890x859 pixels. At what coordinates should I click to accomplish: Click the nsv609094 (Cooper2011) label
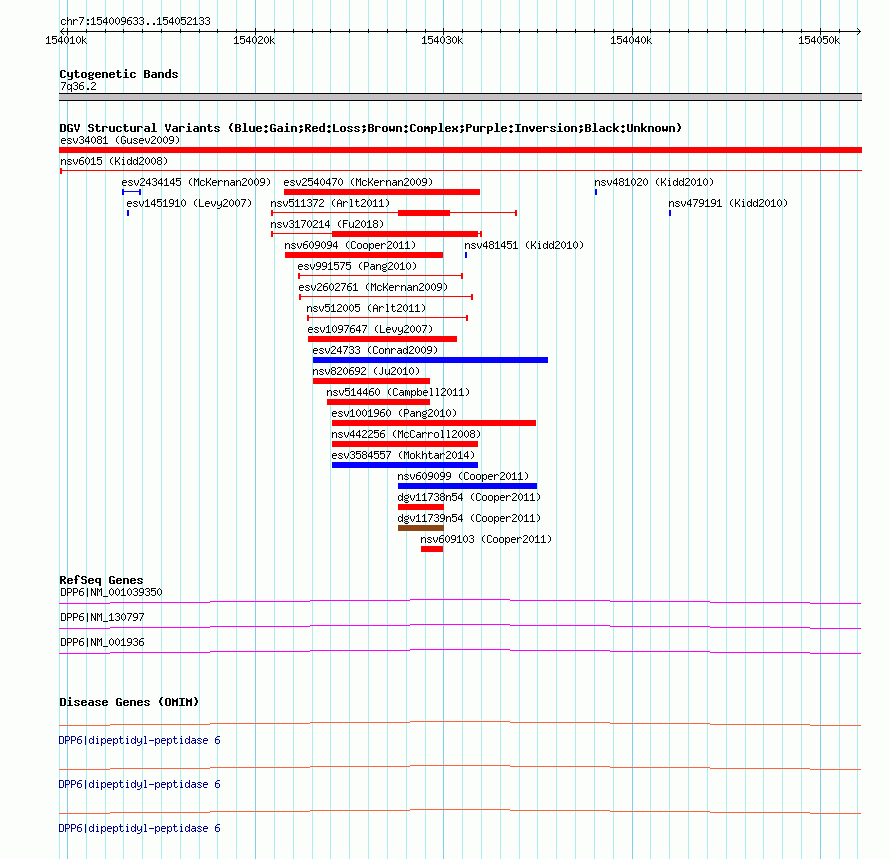click(350, 245)
